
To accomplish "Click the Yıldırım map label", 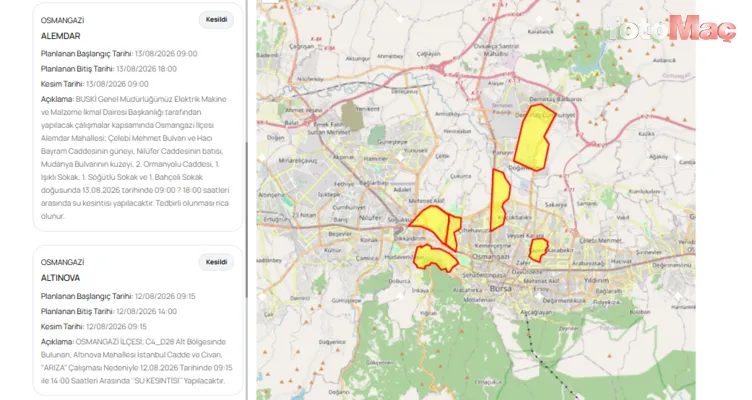I will tap(596, 280).
